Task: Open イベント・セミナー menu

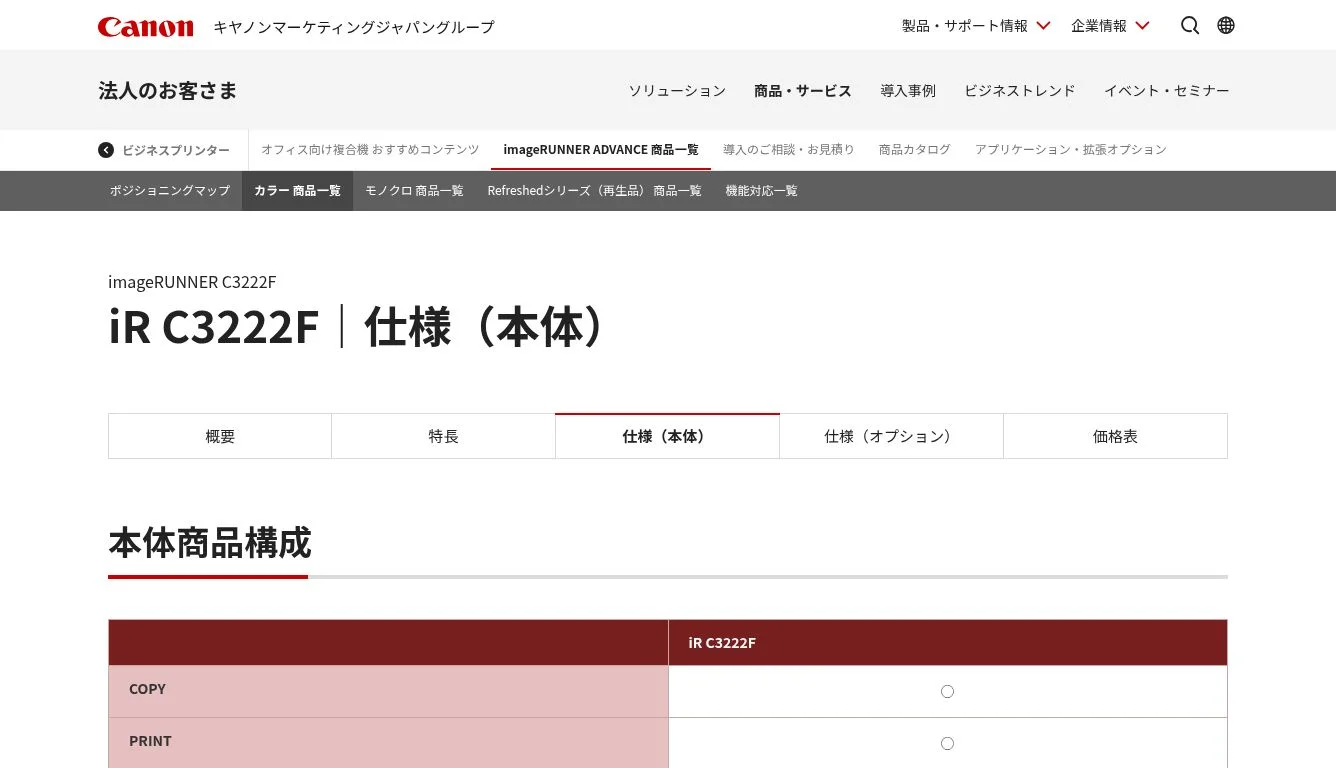Action: pos(1167,91)
